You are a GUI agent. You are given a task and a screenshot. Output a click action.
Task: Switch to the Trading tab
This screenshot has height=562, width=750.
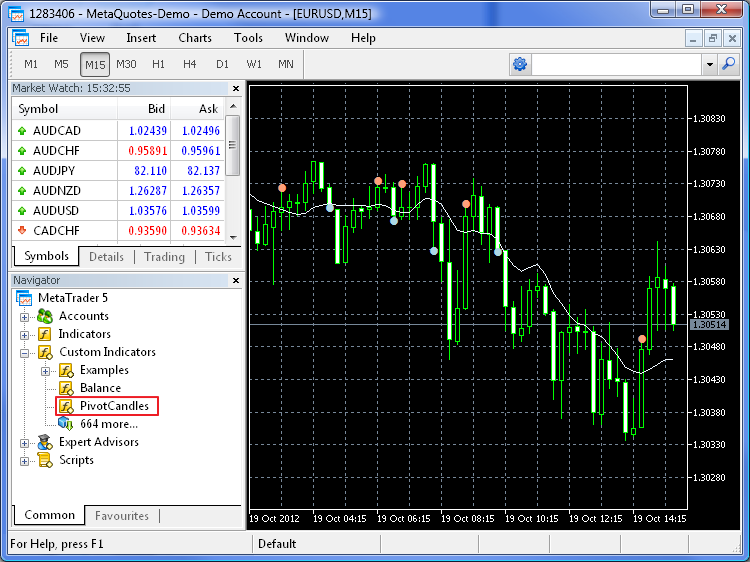[164, 257]
